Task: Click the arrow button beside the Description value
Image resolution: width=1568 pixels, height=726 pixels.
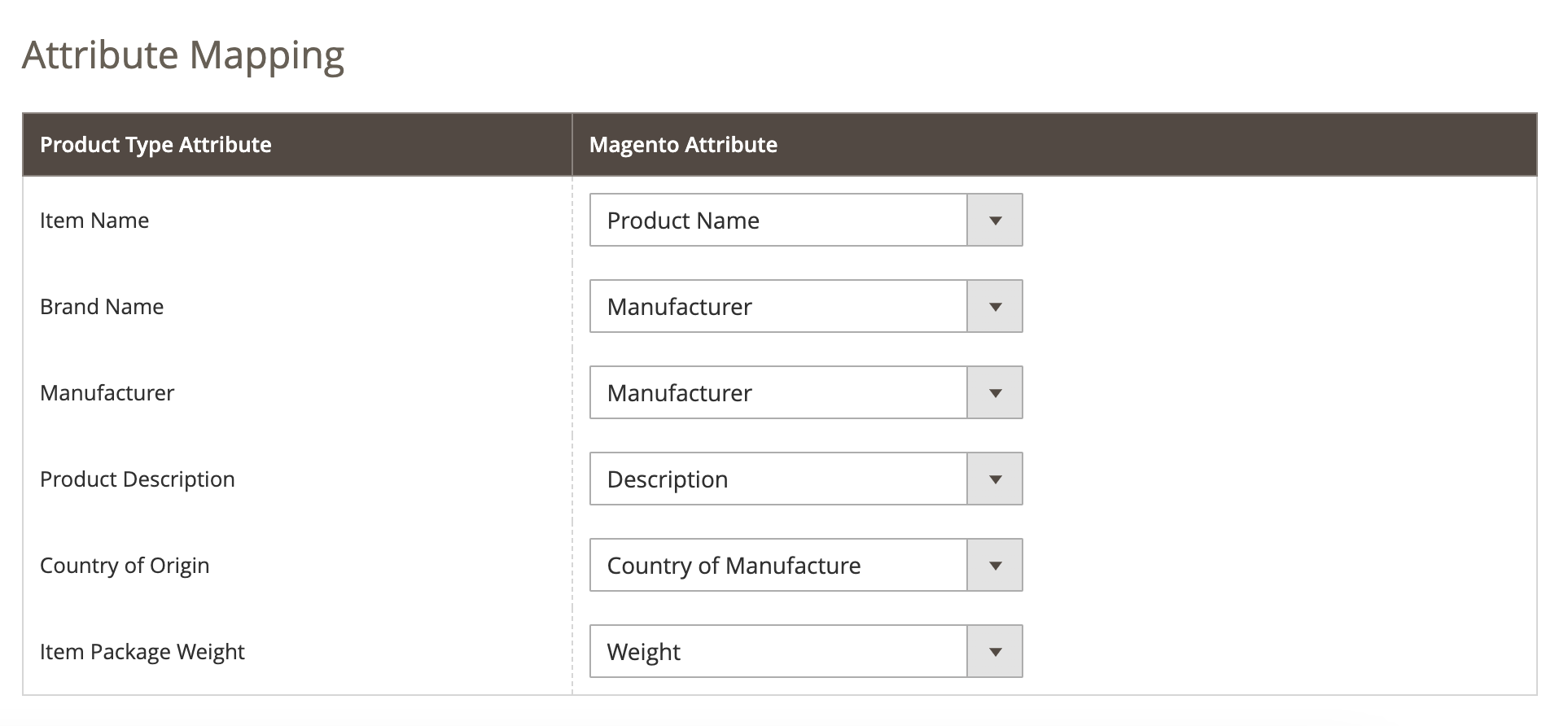Action: point(994,479)
